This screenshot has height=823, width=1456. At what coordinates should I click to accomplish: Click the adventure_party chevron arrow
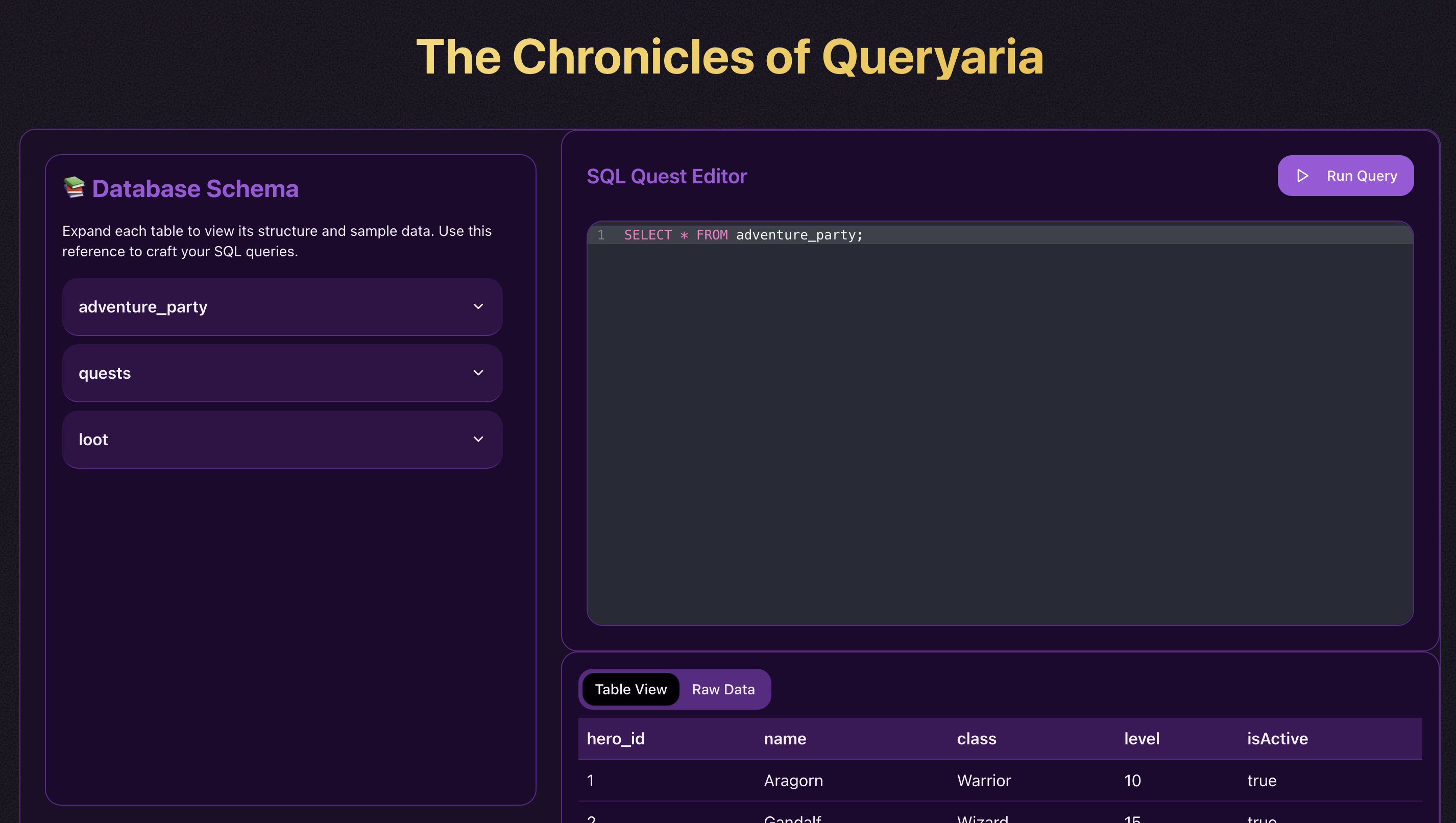(x=478, y=306)
